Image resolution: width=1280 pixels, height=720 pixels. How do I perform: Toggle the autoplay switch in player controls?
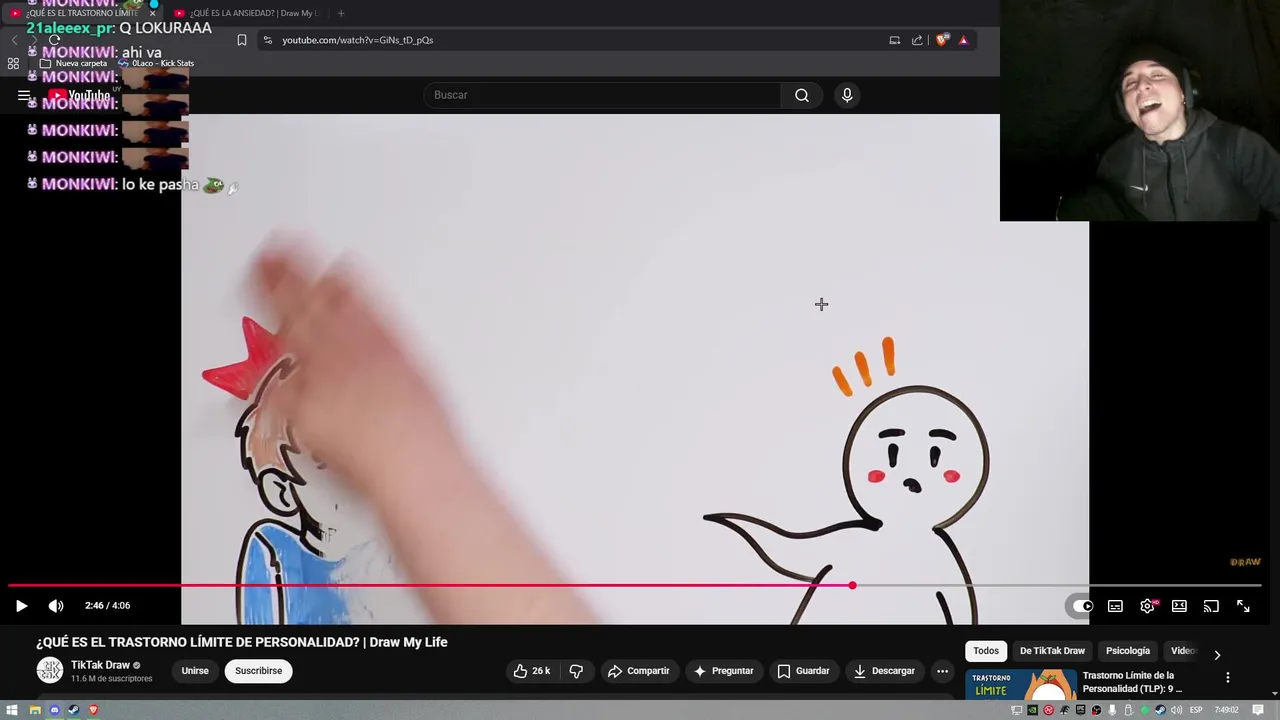pyautogui.click(x=1083, y=606)
